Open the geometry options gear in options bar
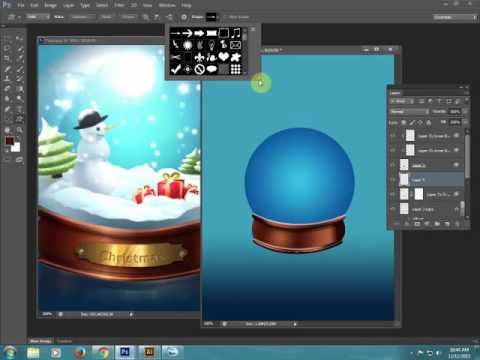This screenshot has height=360, width=480. (x=184, y=17)
